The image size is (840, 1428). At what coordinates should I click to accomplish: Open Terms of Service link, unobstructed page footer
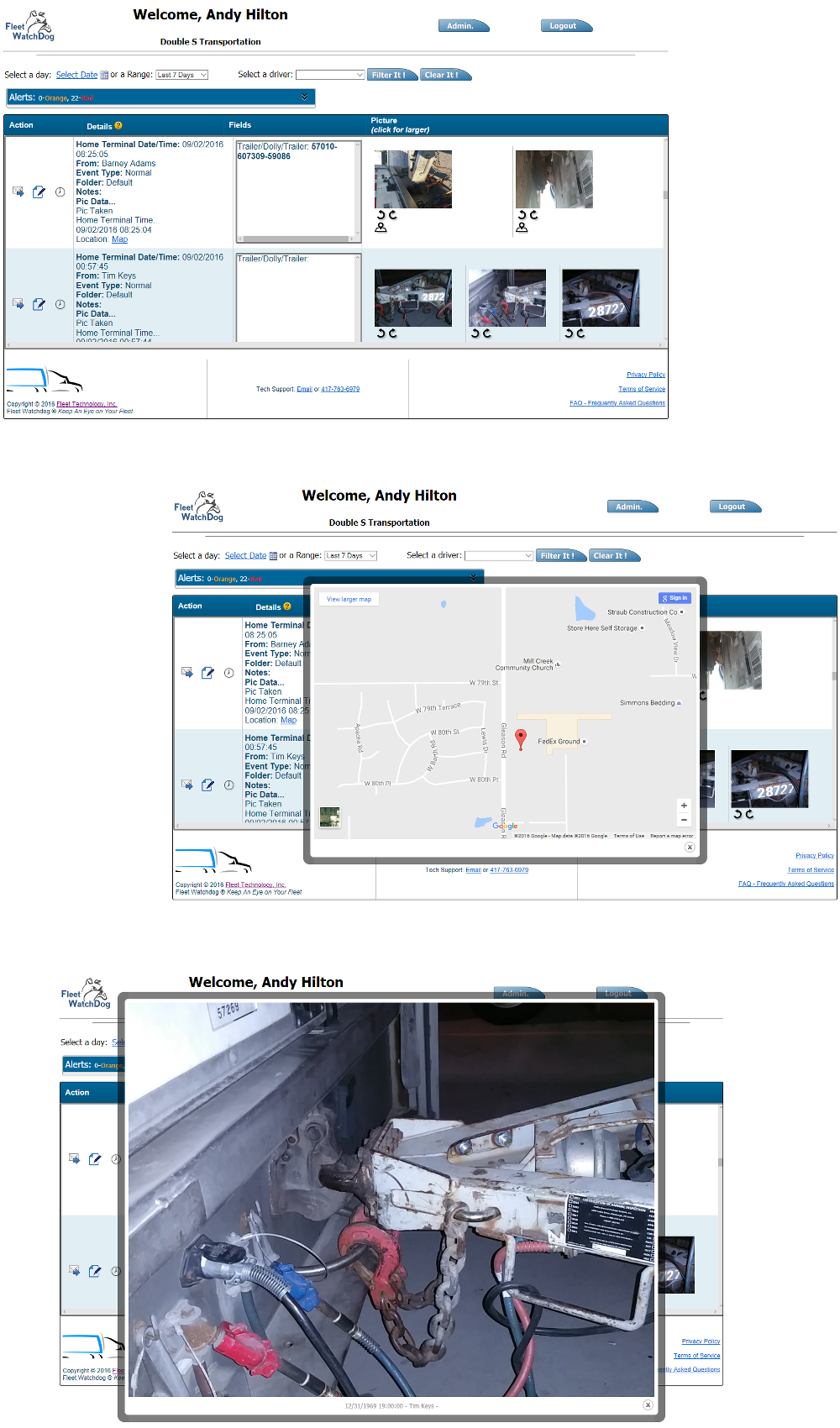[x=642, y=389]
